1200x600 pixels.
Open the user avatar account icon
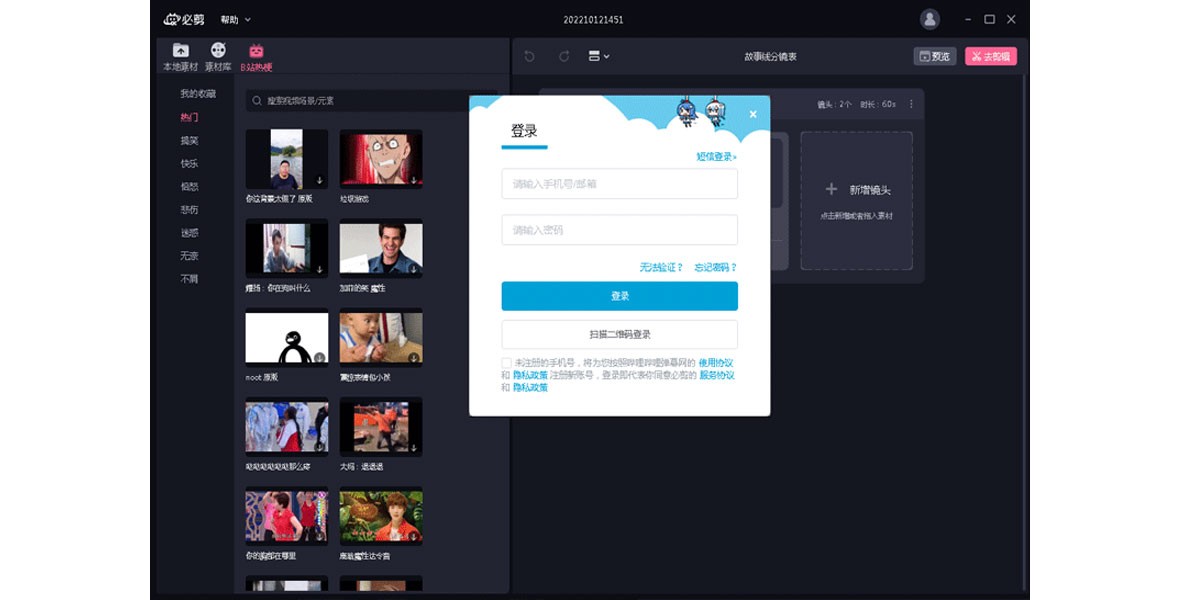click(x=930, y=19)
